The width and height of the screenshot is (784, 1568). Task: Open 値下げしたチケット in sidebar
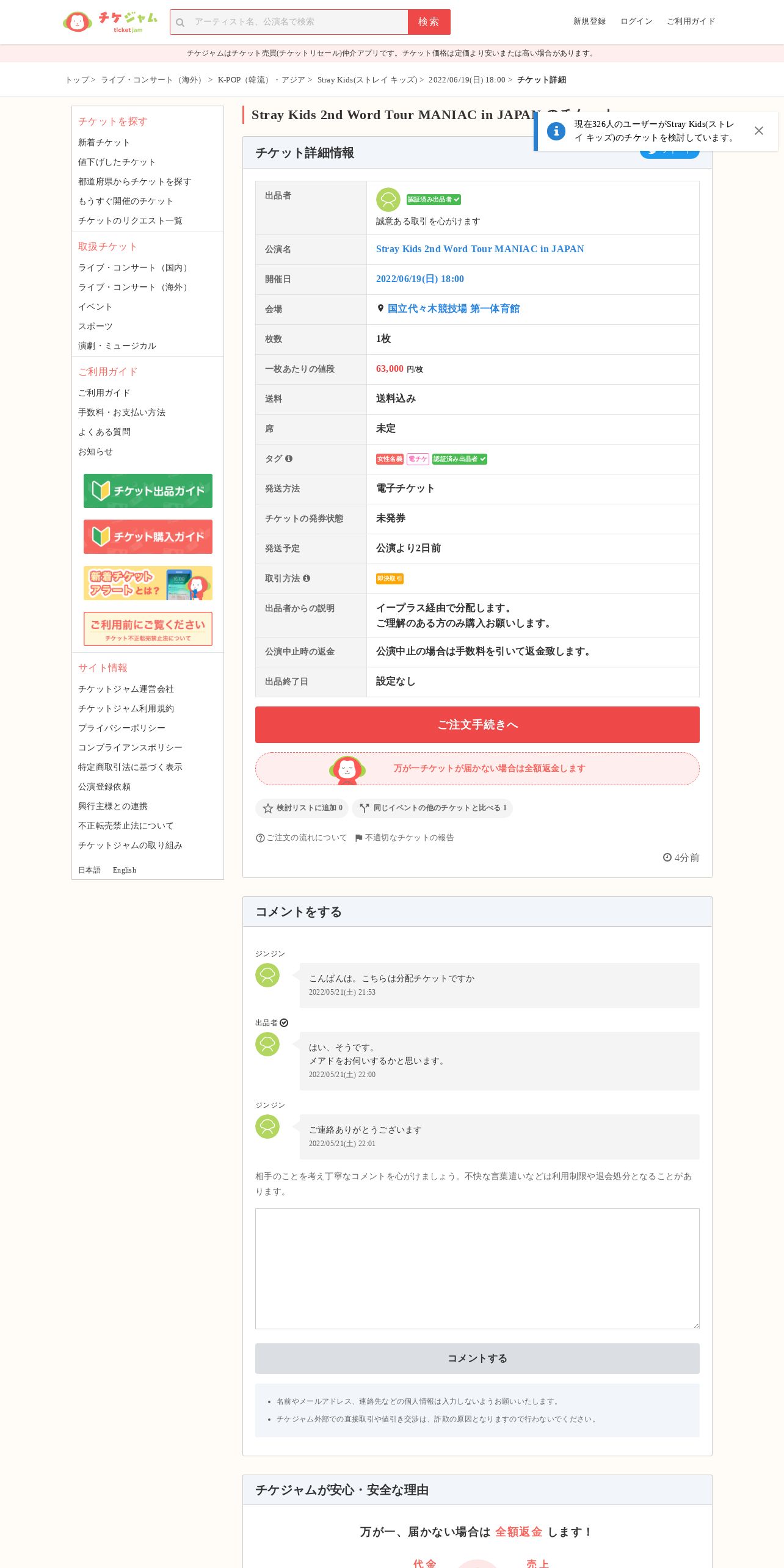pyautogui.click(x=117, y=162)
